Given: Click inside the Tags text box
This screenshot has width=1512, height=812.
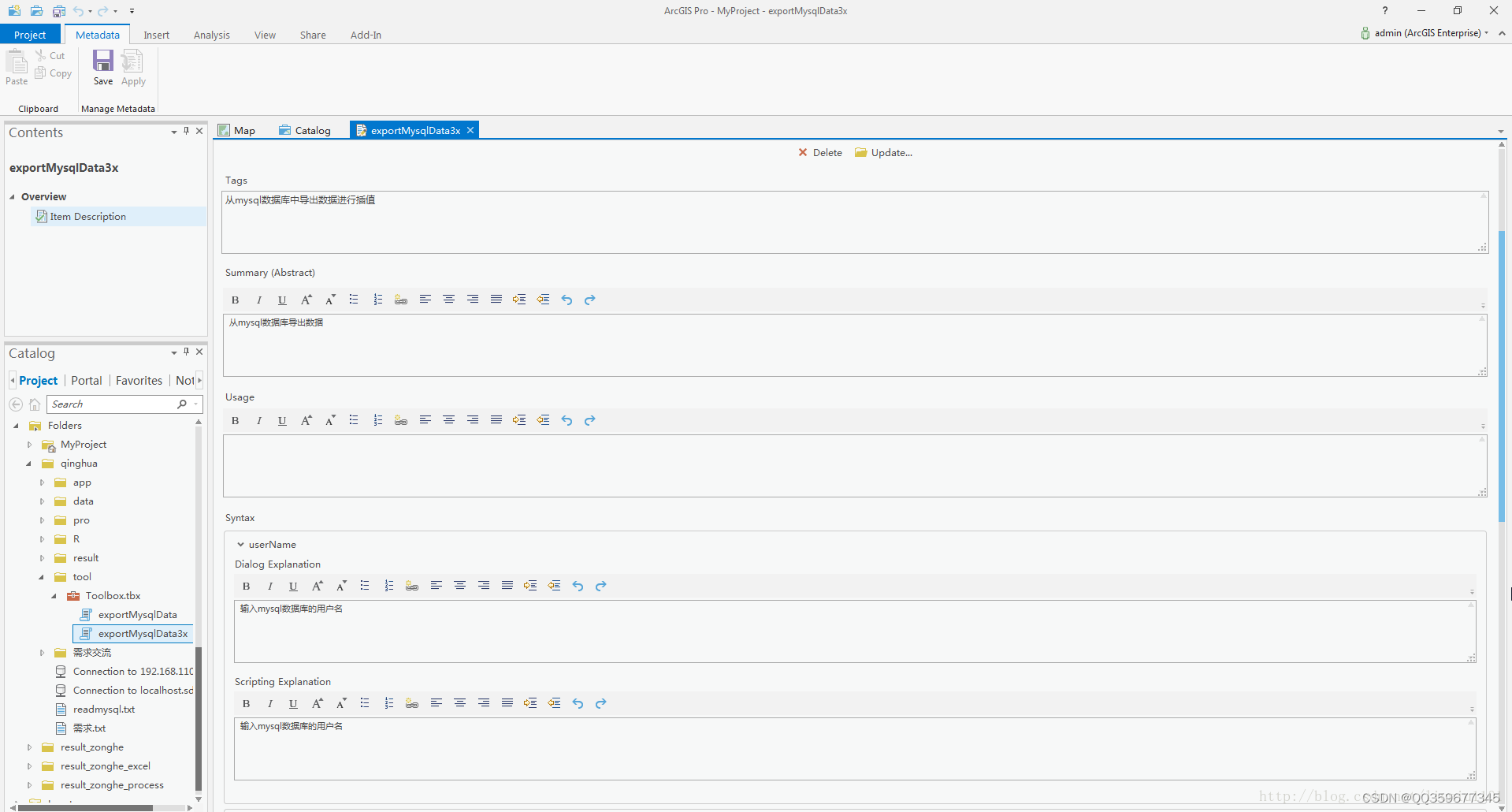Looking at the screenshot, I should (x=855, y=222).
